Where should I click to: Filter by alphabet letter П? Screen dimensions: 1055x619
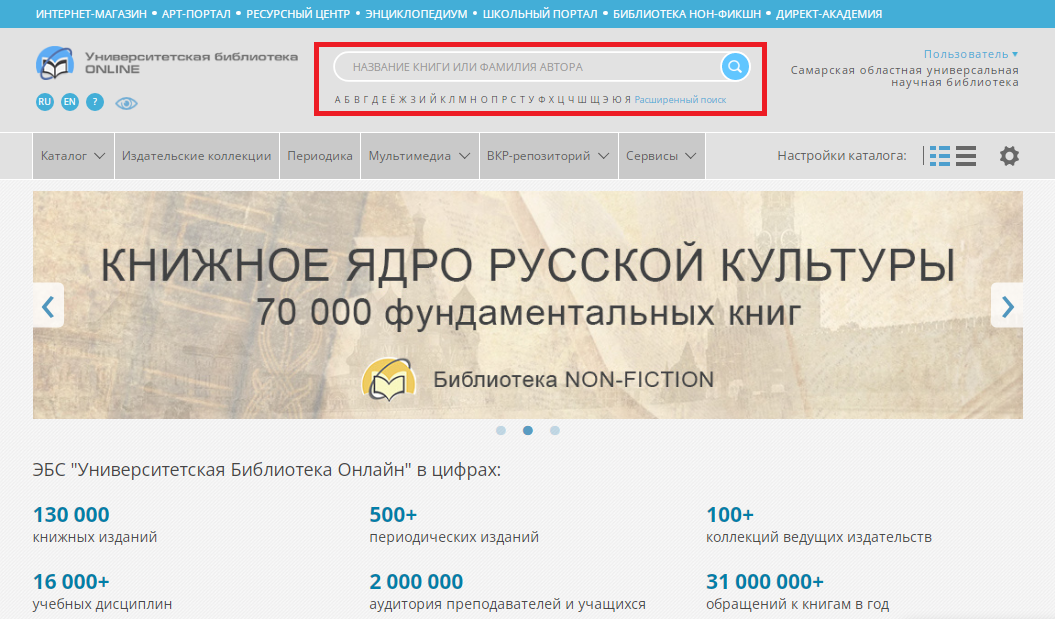tap(495, 100)
